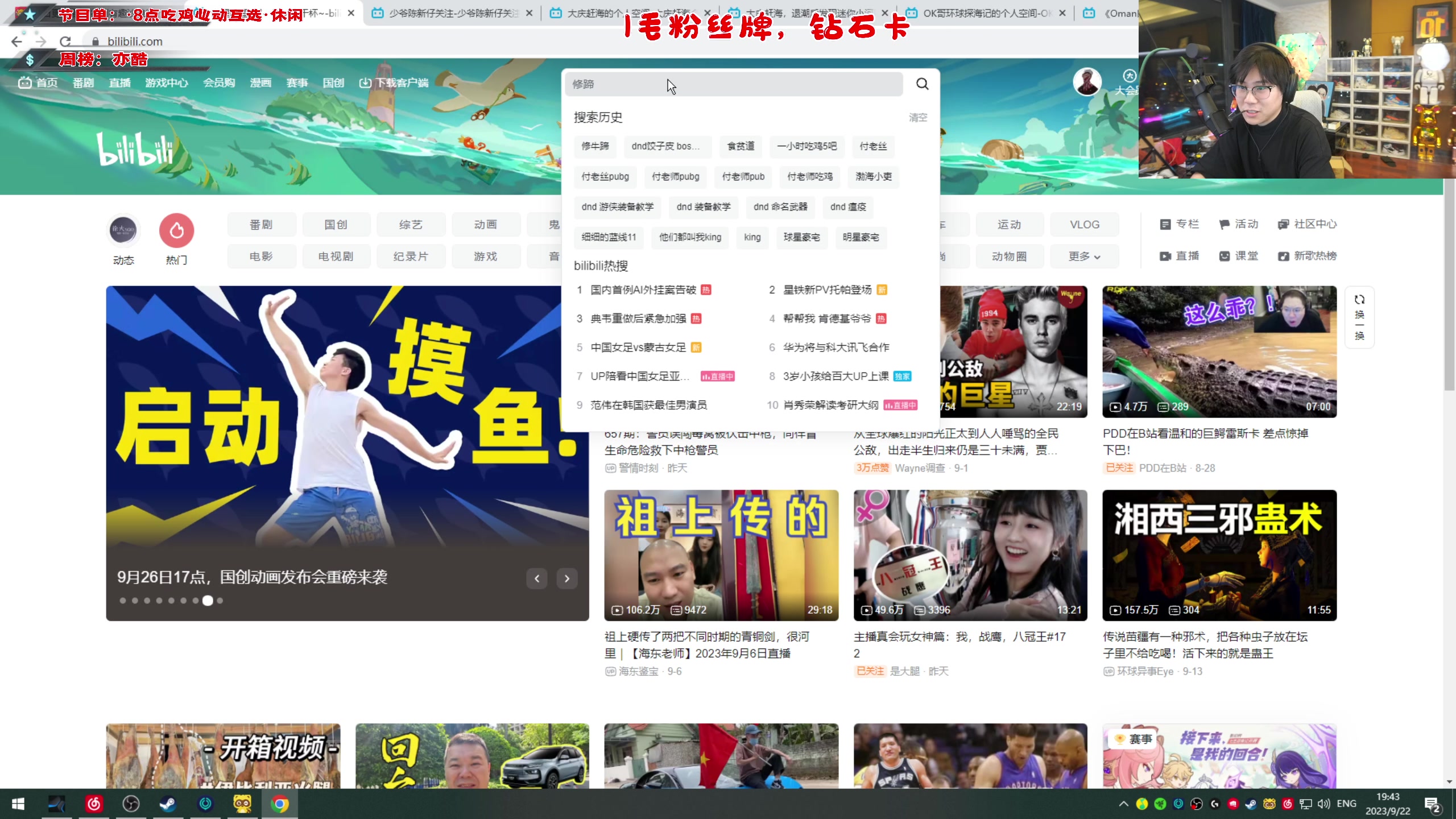Open the 课堂 classroom icon

coord(1223,255)
